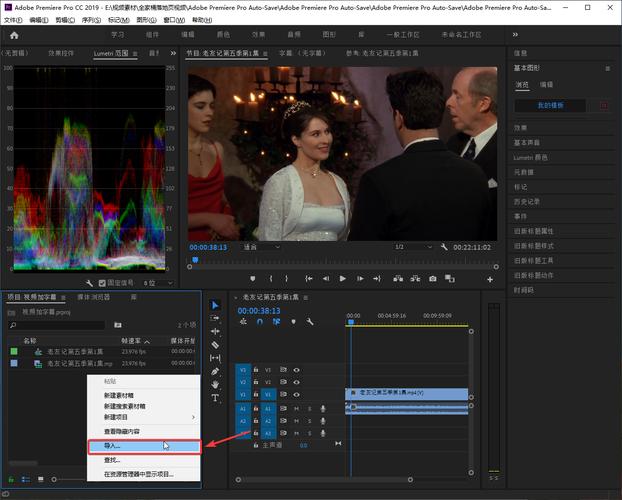Viewport: 622px width, 500px height.
Task: Switch to 编辑 in Essential Graphics
Action: point(546,85)
